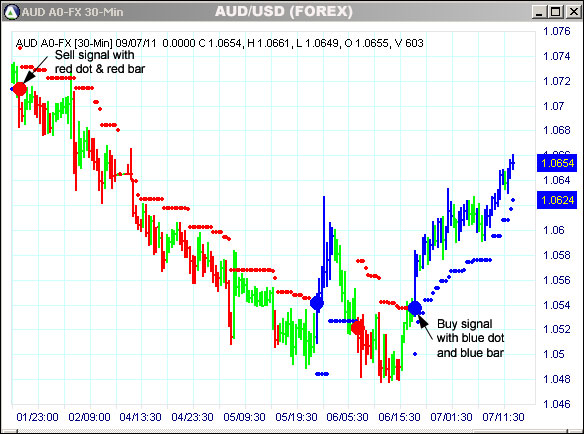Click the tall blue spike bar near 05/19:30
The image size is (584, 434).
[324, 241]
